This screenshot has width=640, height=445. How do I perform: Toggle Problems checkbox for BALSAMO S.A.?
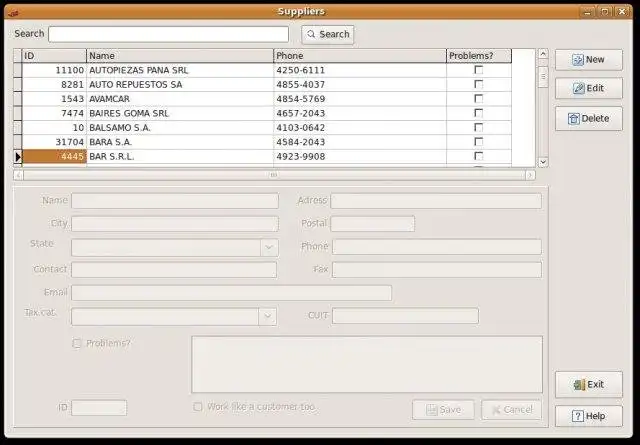coord(478,127)
